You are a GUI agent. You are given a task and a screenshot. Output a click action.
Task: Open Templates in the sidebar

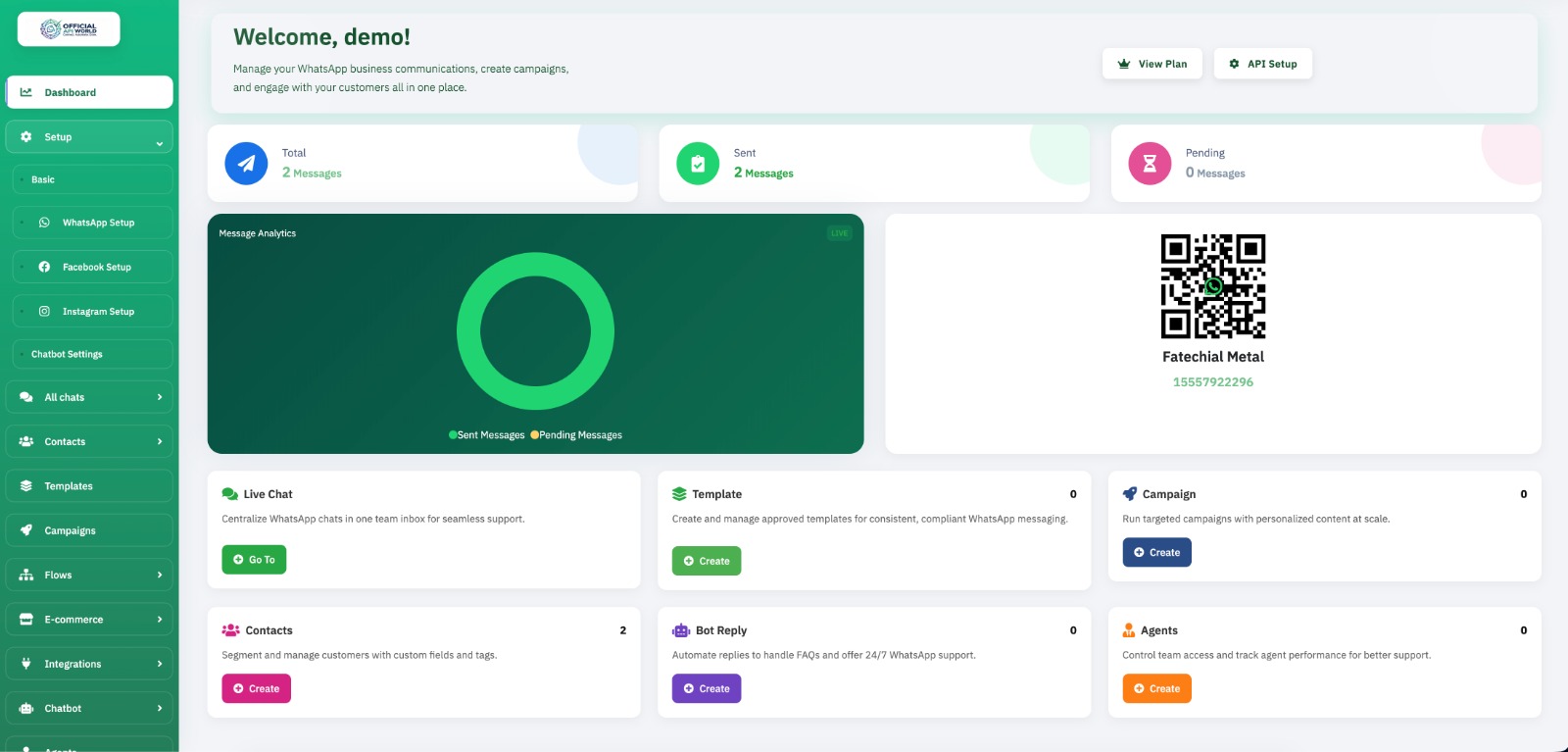tap(89, 486)
